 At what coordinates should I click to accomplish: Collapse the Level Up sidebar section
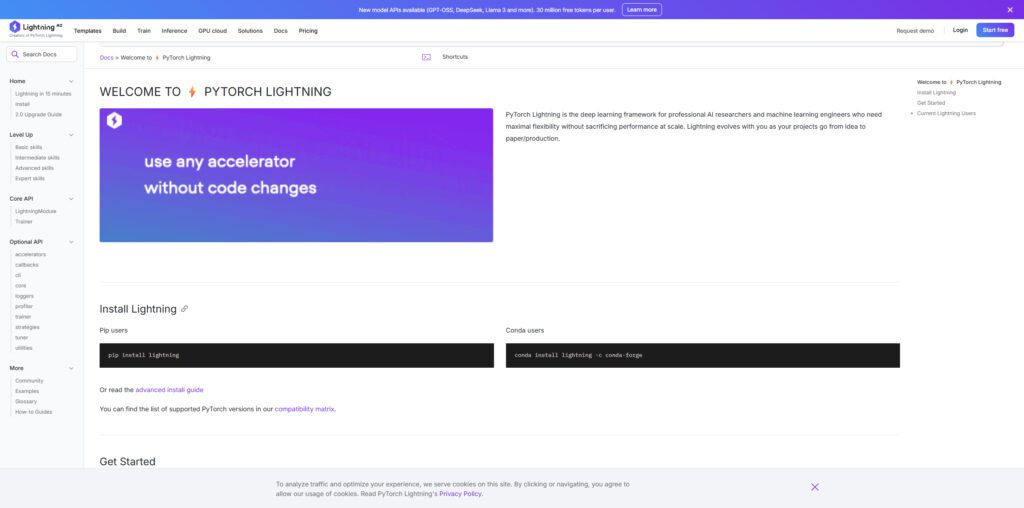(x=71, y=135)
